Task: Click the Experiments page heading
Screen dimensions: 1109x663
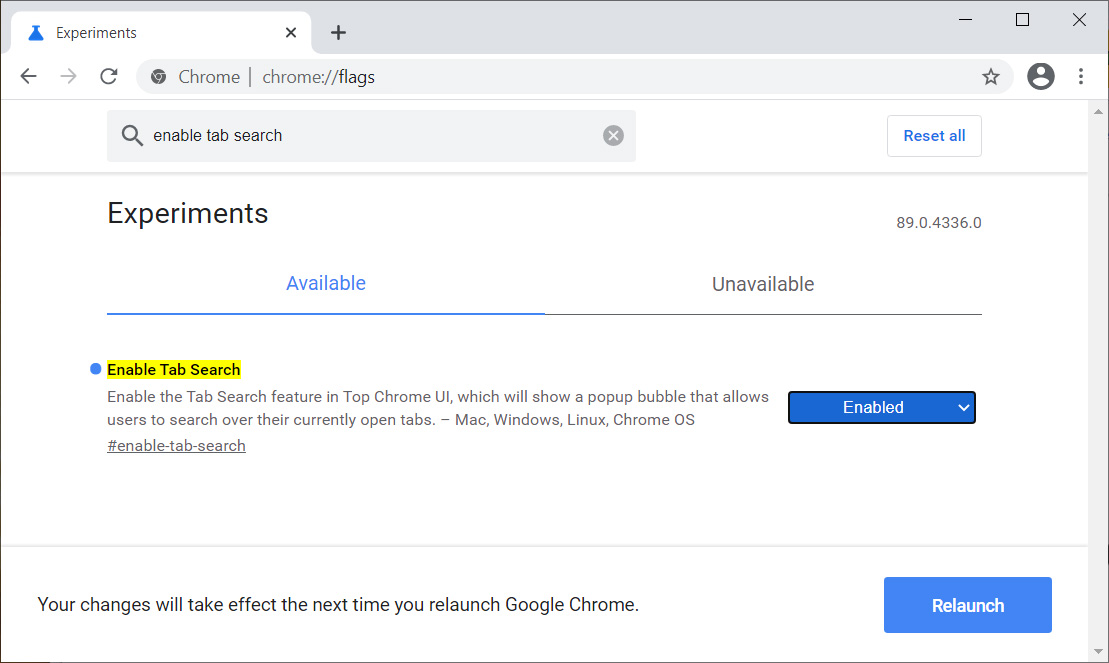Action: (187, 214)
